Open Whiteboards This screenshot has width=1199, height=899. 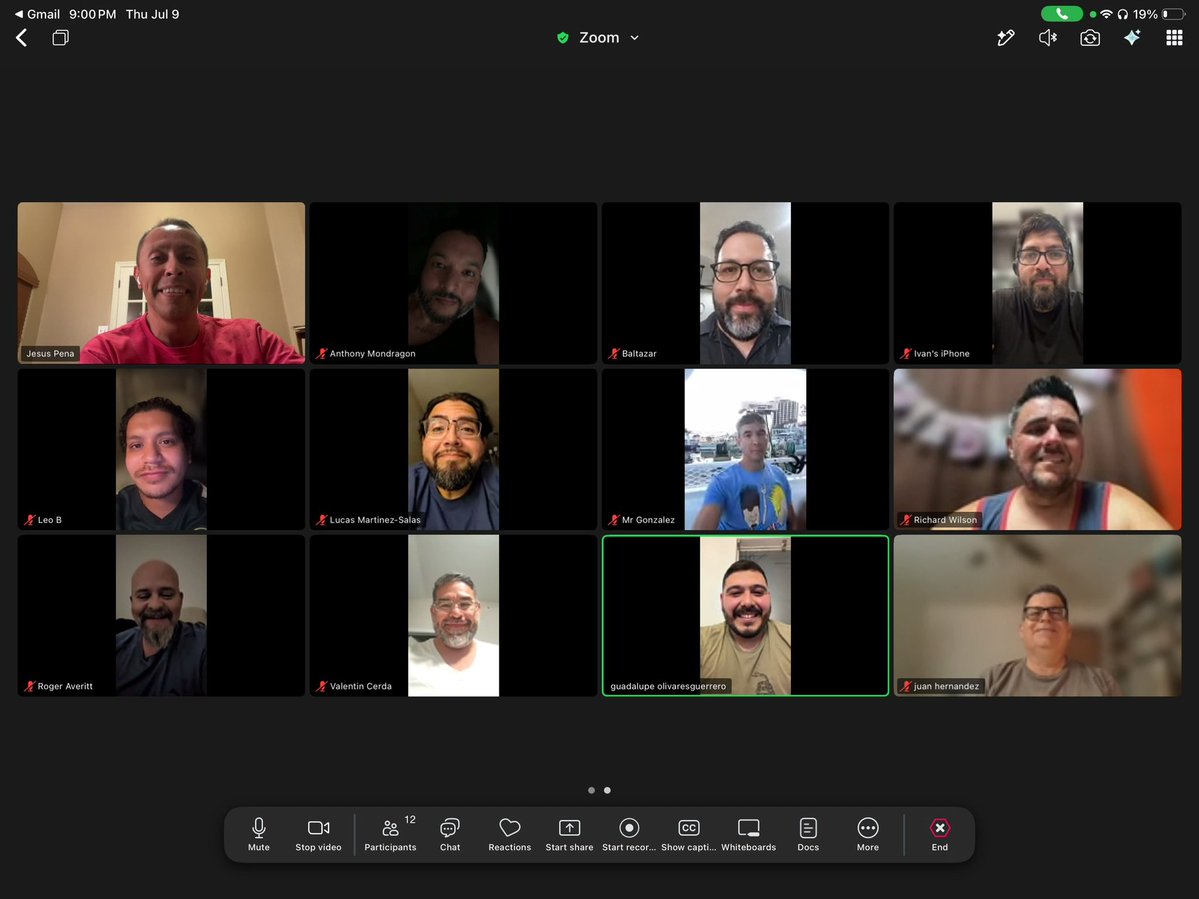[748, 834]
